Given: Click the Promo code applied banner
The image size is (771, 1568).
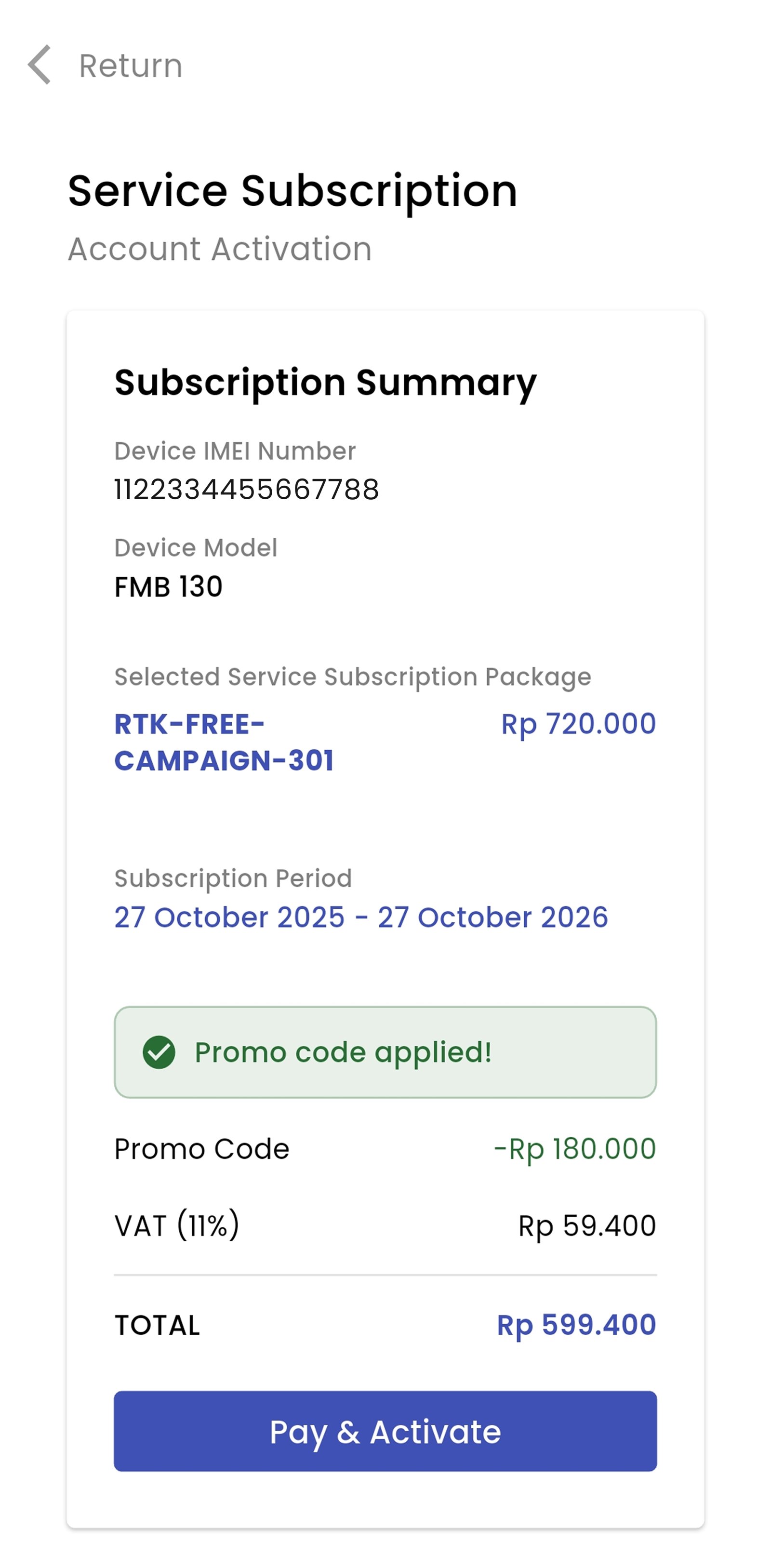Looking at the screenshot, I should point(385,1052).
